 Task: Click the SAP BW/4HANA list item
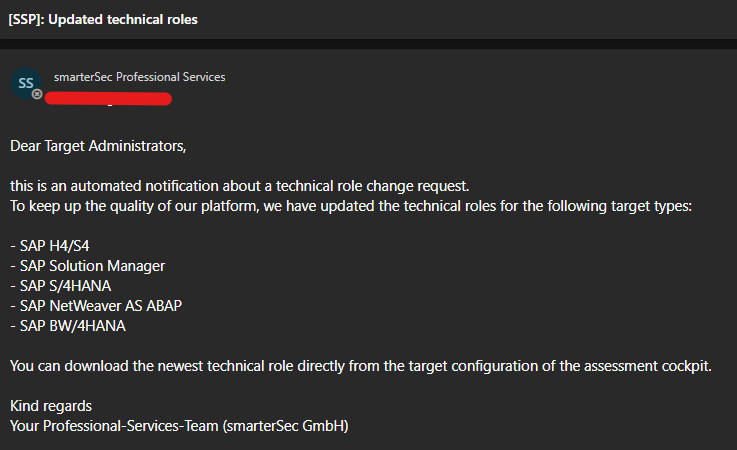[x=67, y=325]
